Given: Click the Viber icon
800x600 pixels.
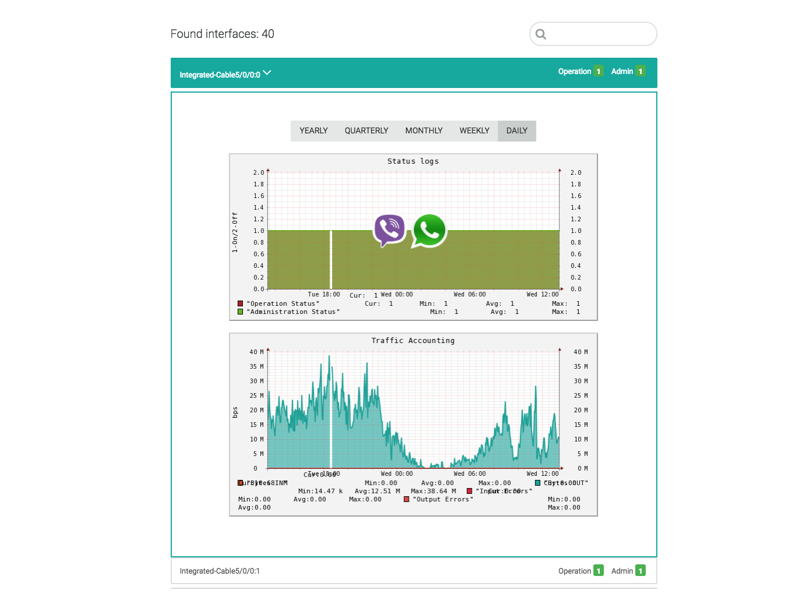Looking at the screenshot, I should 389,230.
